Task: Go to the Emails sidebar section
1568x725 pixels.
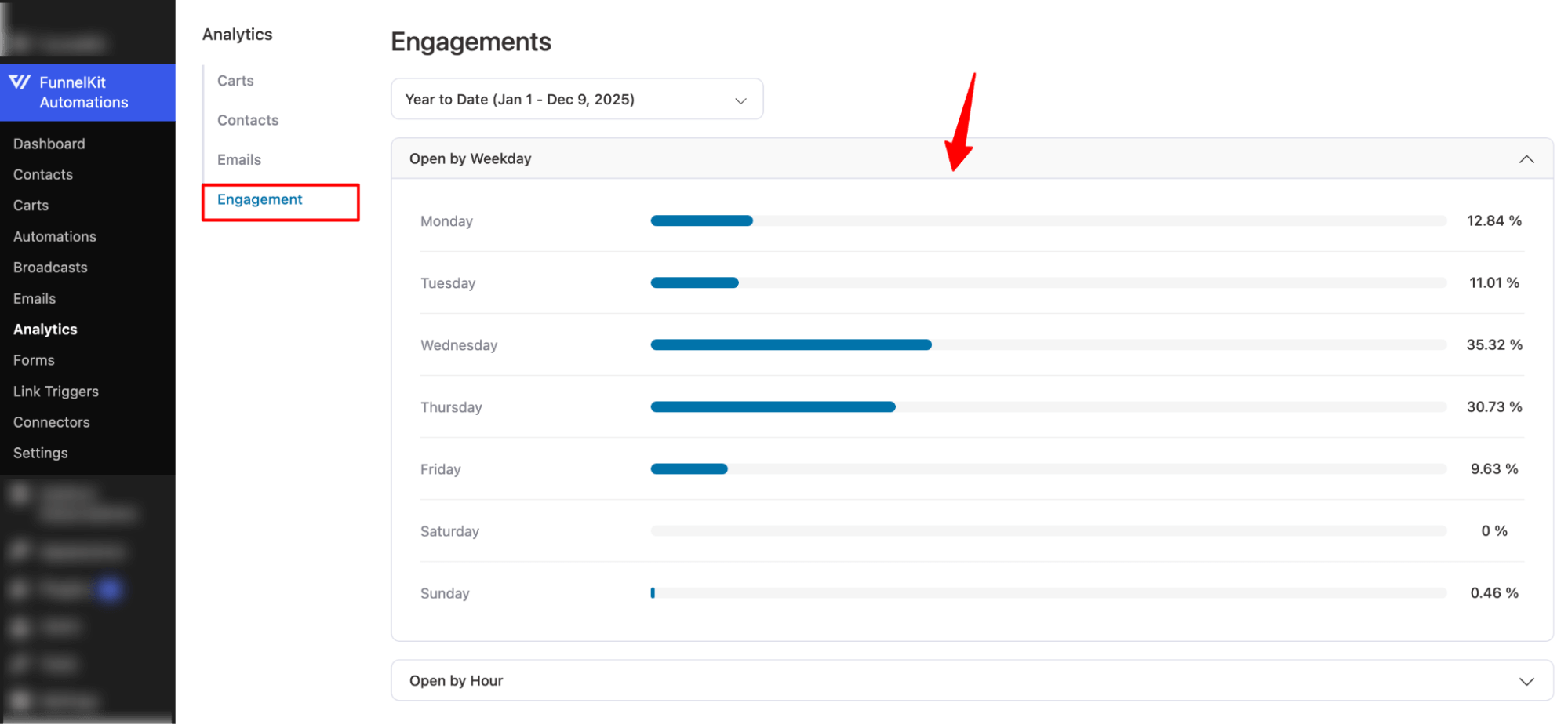Action: 35,298
